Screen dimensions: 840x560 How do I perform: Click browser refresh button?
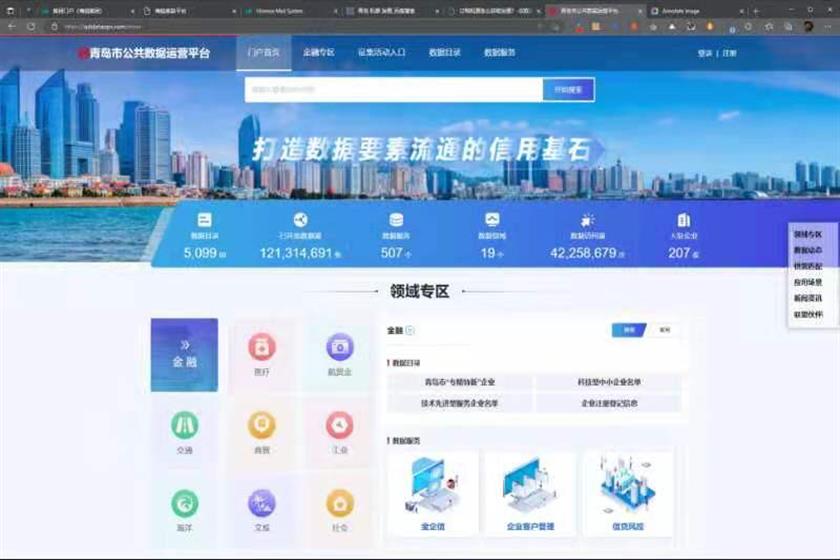(32, 26)
